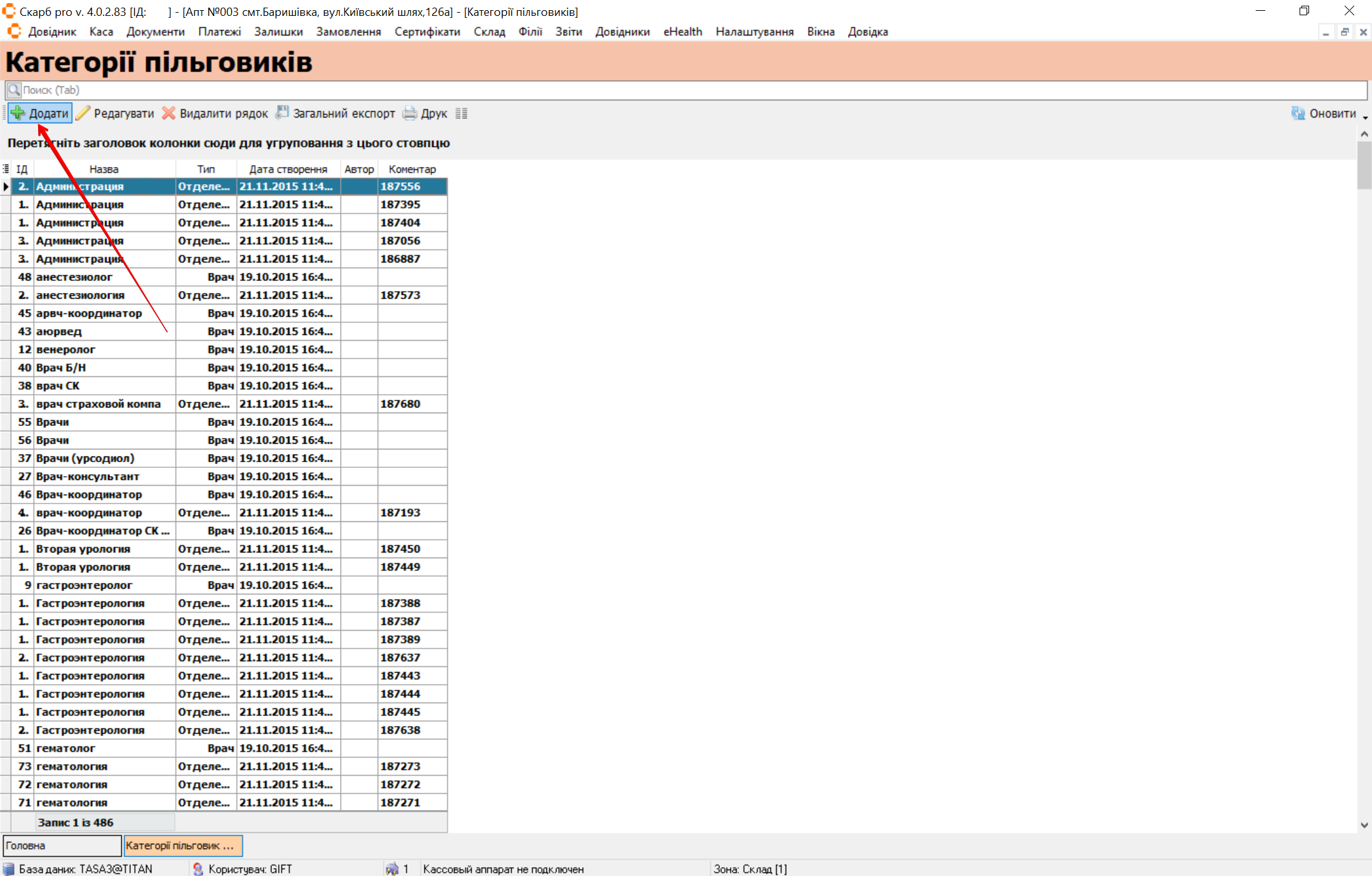Viewport: 1372px width, 876px height.
Task: Click the scroll down arrow of the list
Action: click(1364, 825)
